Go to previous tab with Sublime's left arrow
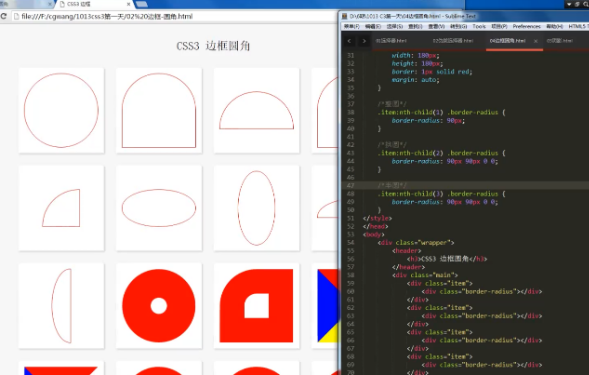This screenshot has width=589, height=375. (x=349, y=41)
